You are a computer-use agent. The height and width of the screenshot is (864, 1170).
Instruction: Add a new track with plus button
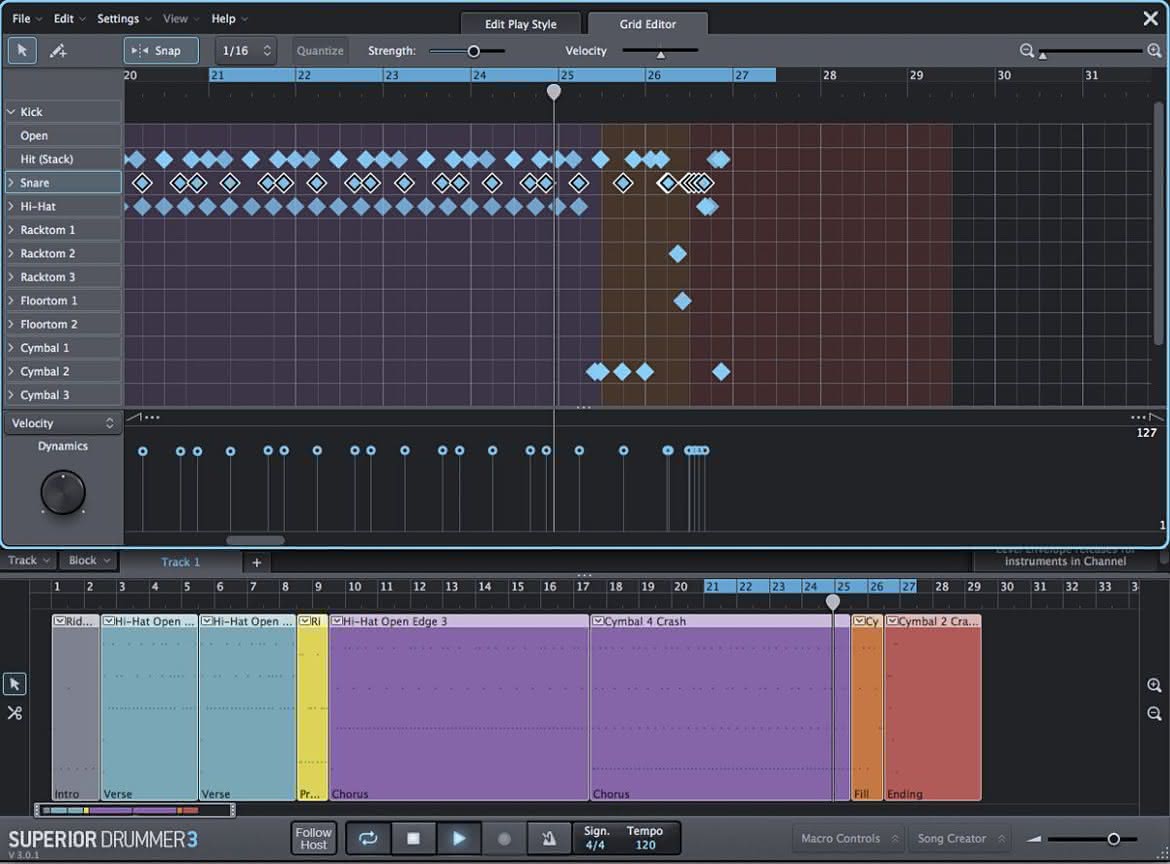[x=256, y=563]
